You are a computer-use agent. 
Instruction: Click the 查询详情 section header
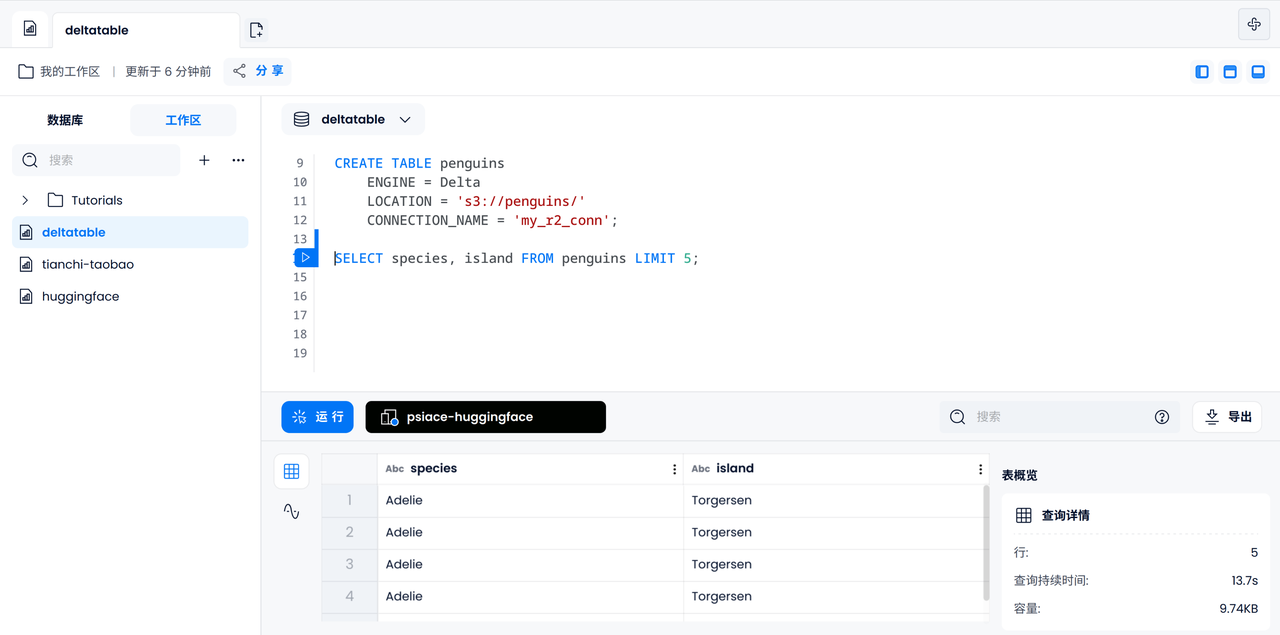pyautogui.click(x=1066, y=515)
